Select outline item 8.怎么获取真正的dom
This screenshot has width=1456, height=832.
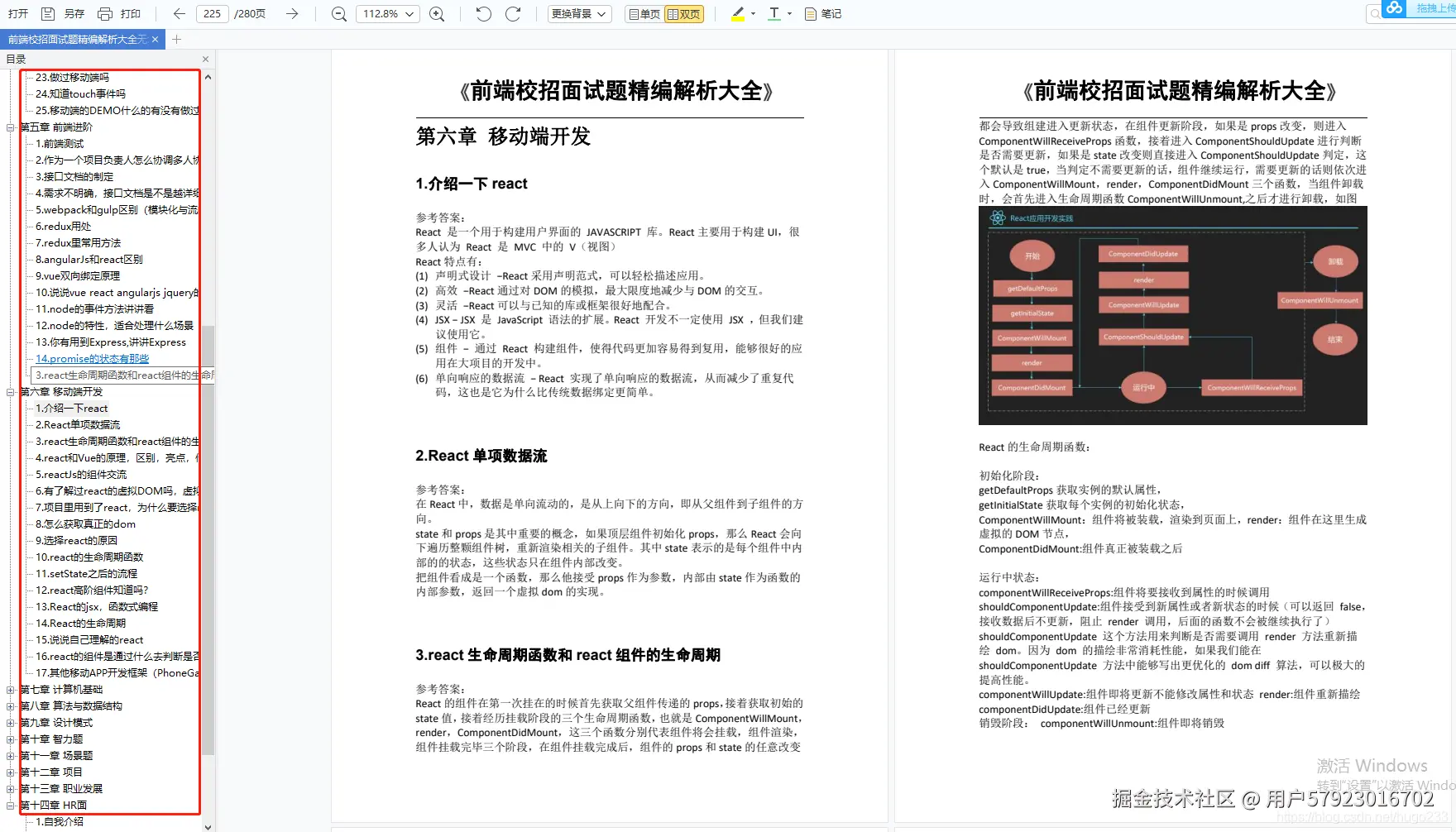pyautogui.click(x=85, y=524)
